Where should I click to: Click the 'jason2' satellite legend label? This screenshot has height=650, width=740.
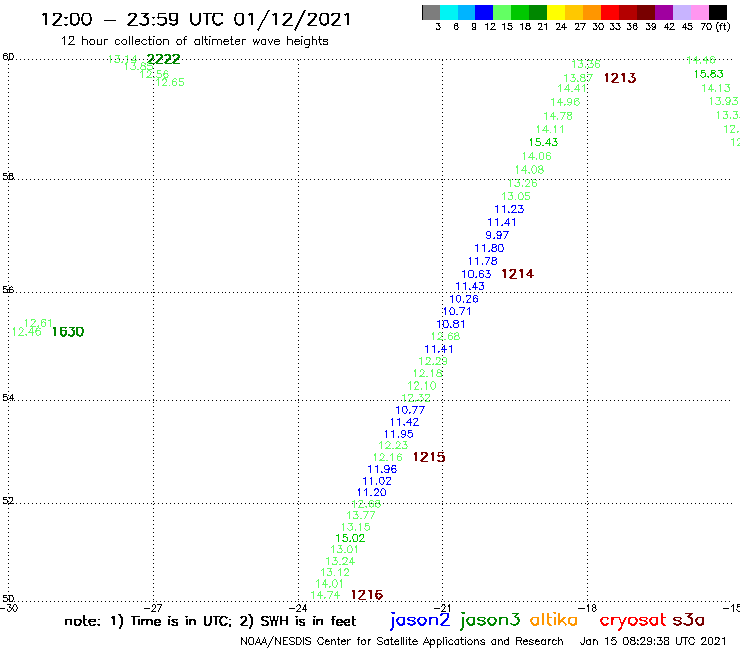click(420, 620)
